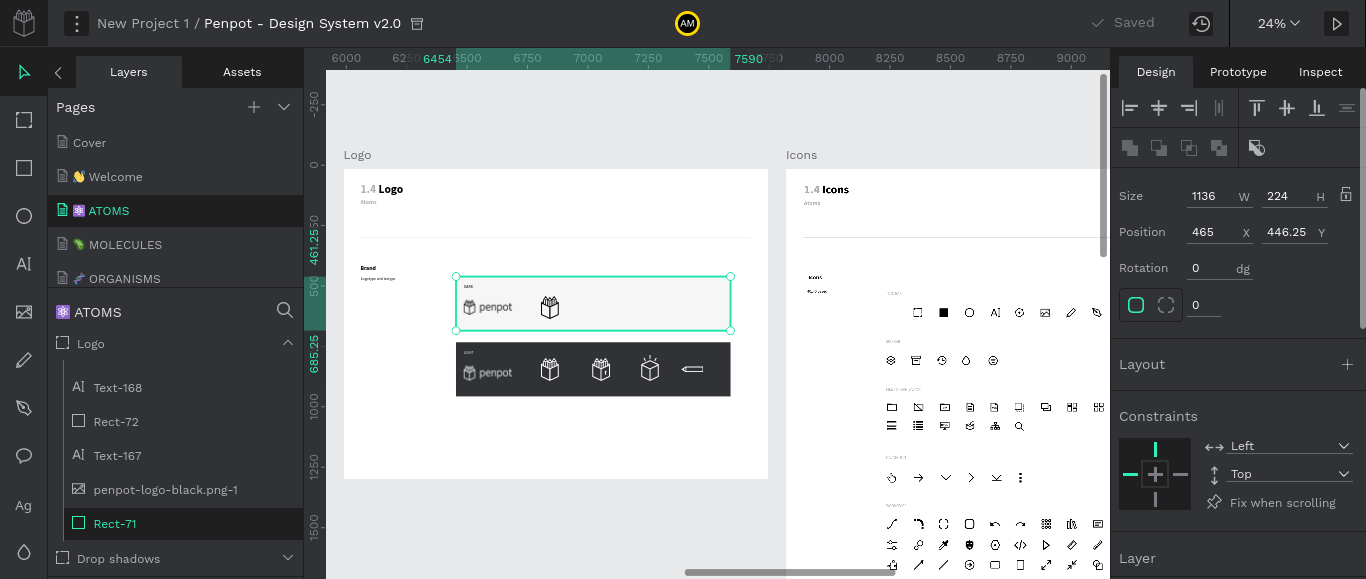Select the Path pen tool
The width and height of the screenshot is (1366, 579).
(x=24, y=408)
